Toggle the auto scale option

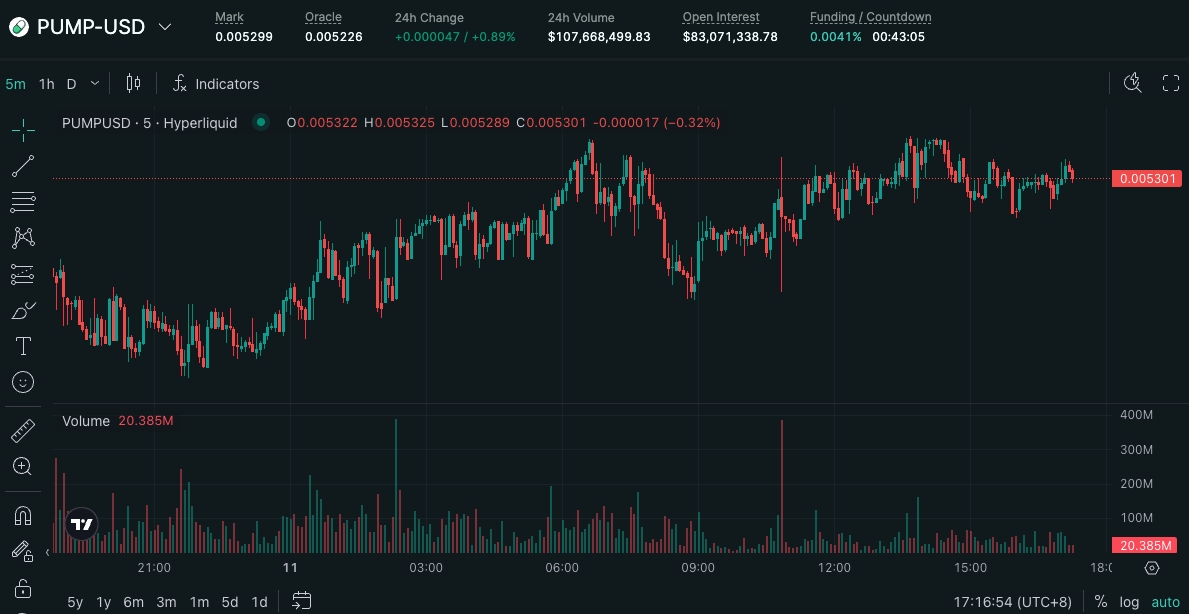tap(1165, 602)
